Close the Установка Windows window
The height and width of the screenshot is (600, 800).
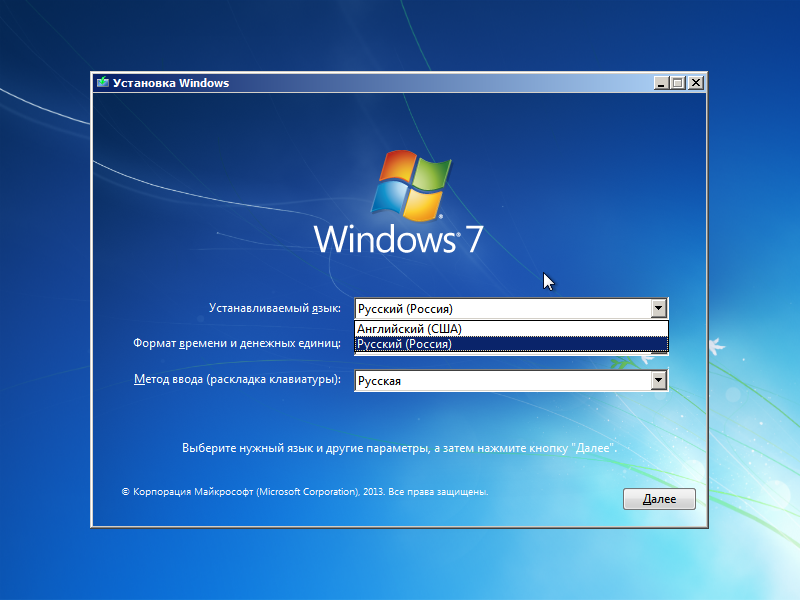[695, 83]
